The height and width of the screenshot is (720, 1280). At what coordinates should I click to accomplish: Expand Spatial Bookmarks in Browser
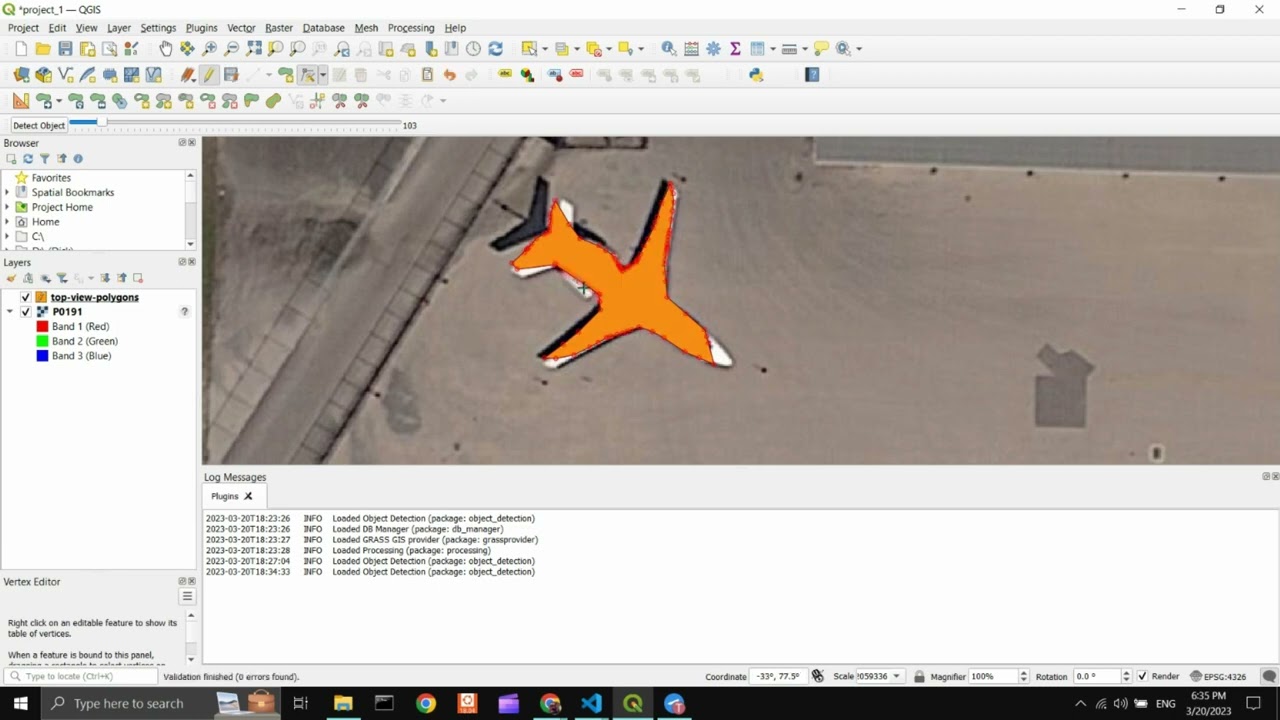pyautogui.click(x=7, y=192)
